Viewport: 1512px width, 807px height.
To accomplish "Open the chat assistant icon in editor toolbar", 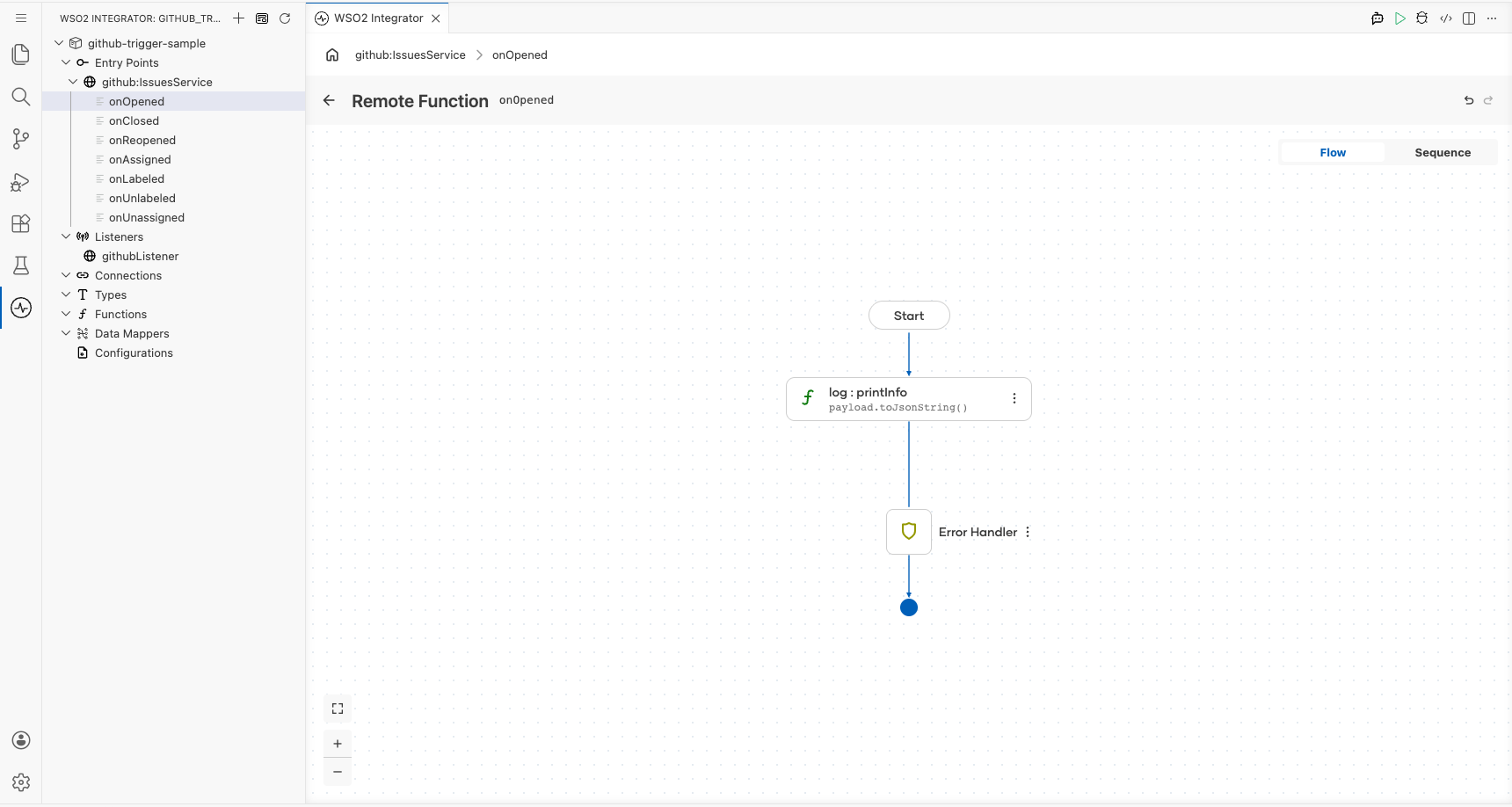I will [x=1378, y=18].
